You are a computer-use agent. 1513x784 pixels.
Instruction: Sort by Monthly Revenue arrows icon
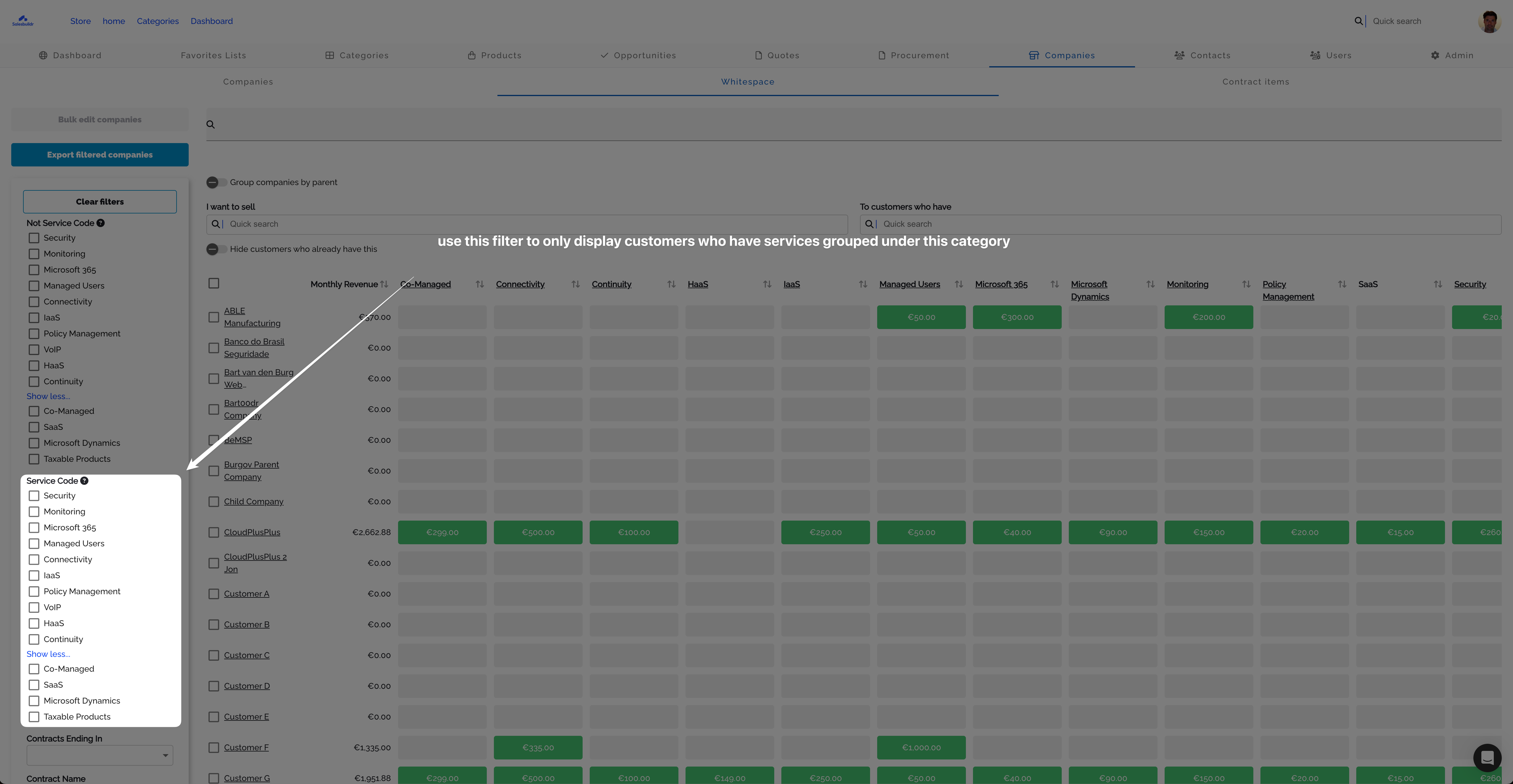coord(384,284)
